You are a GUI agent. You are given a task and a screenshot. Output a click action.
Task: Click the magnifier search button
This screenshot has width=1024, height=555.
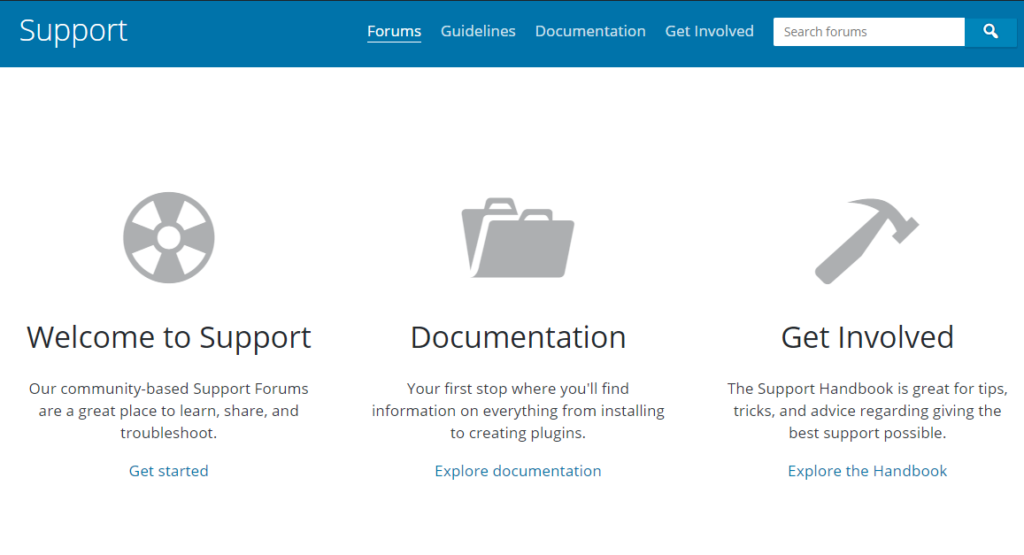pos(990,31)
